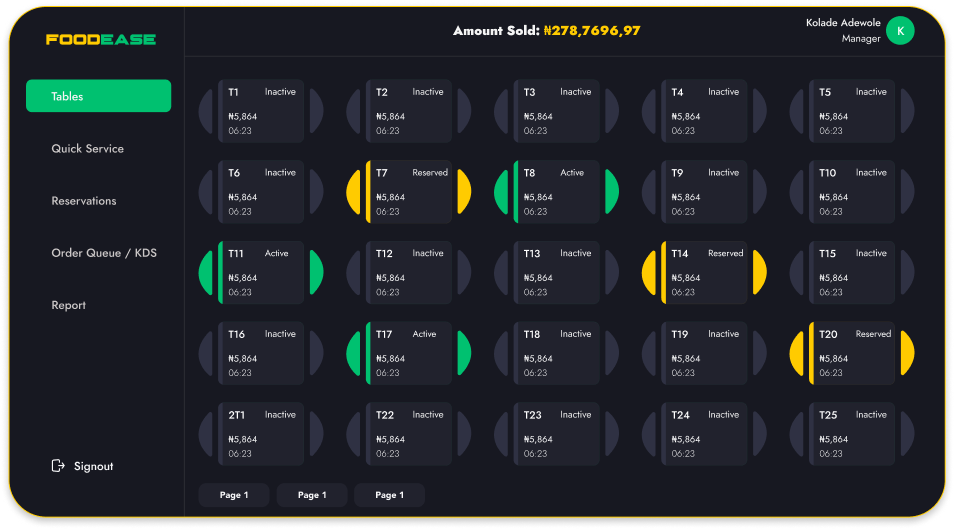Viewport: 955px width, 530px height.
Task: Open reserved table T14 card
Action: (704, 272)
